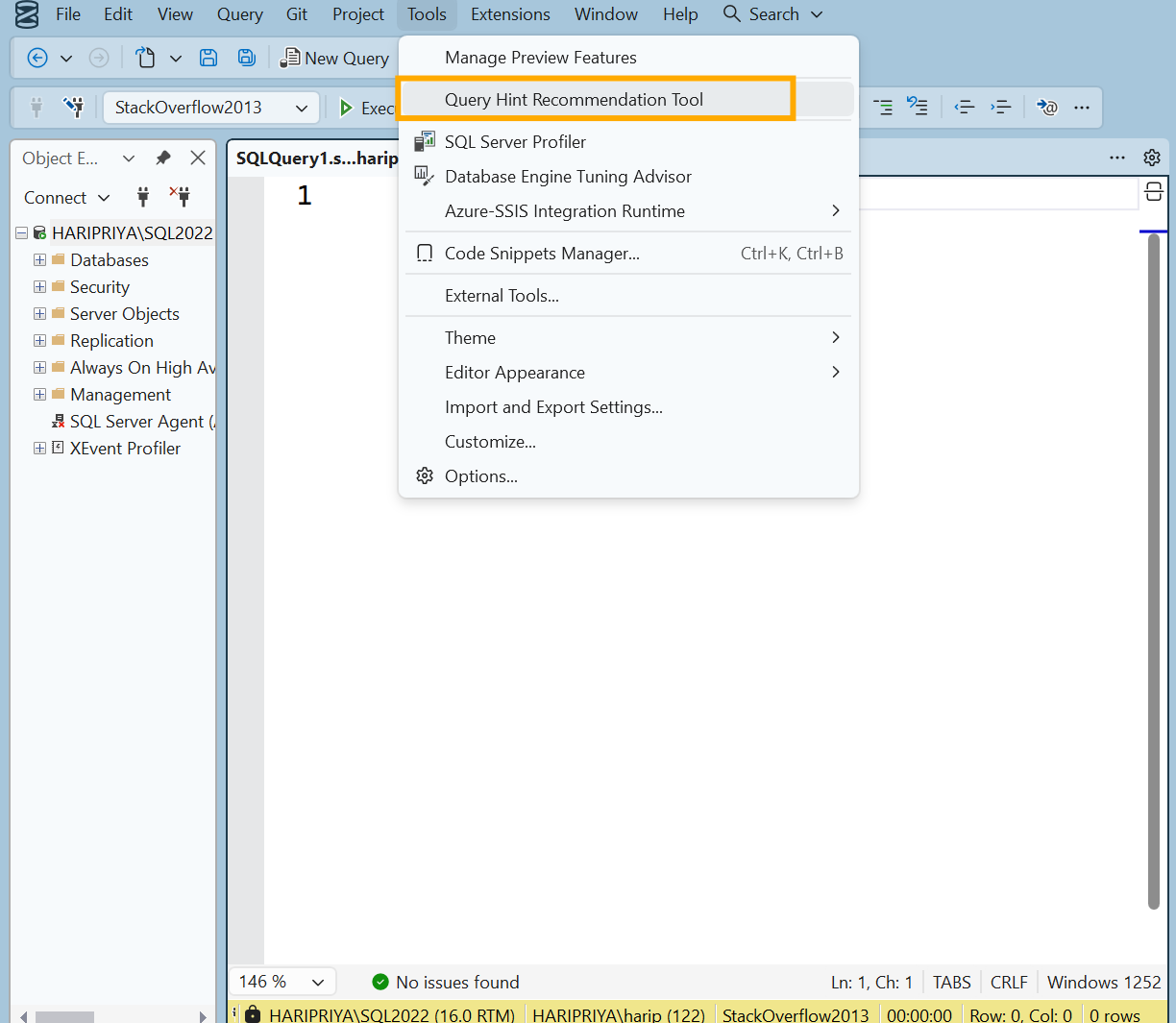This screenshot has width=1176, height=1023.
Task: Open the Query menu
Action: pos(240,14)
